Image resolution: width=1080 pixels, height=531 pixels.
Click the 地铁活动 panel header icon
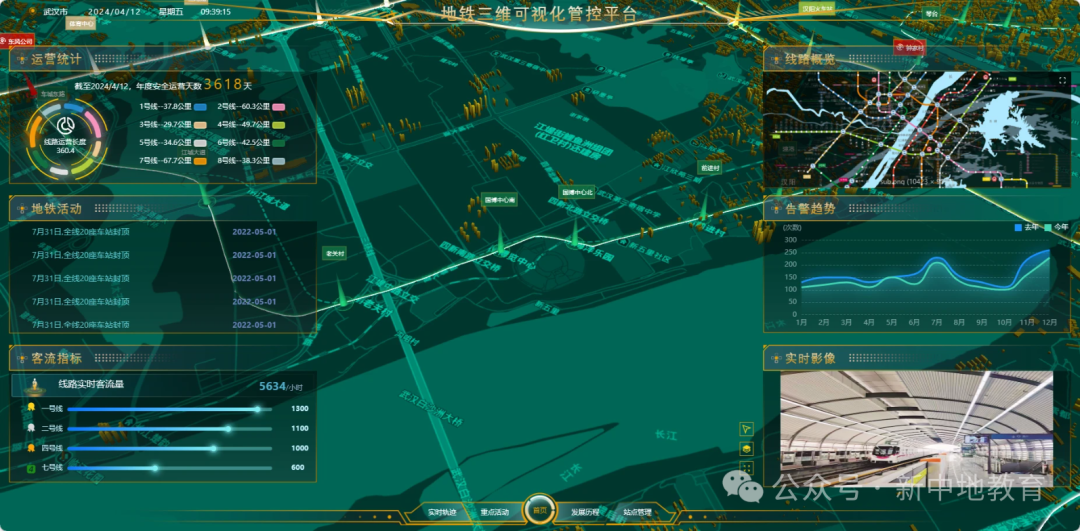point(20,209)
